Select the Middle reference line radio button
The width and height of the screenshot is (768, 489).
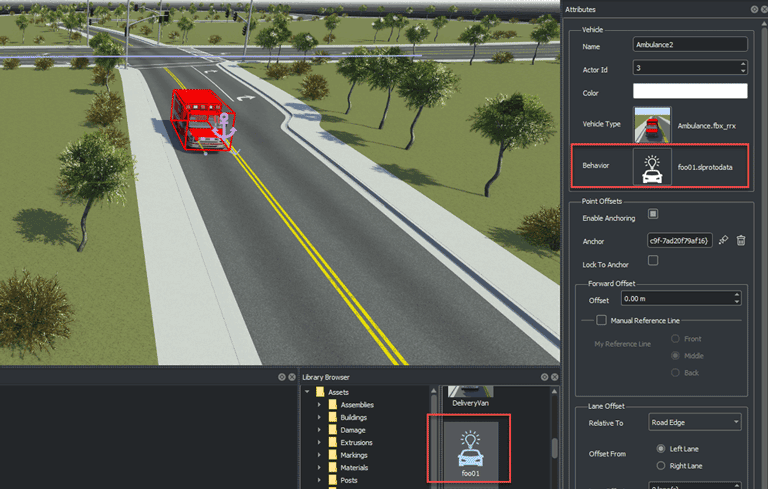coord(675,355)
